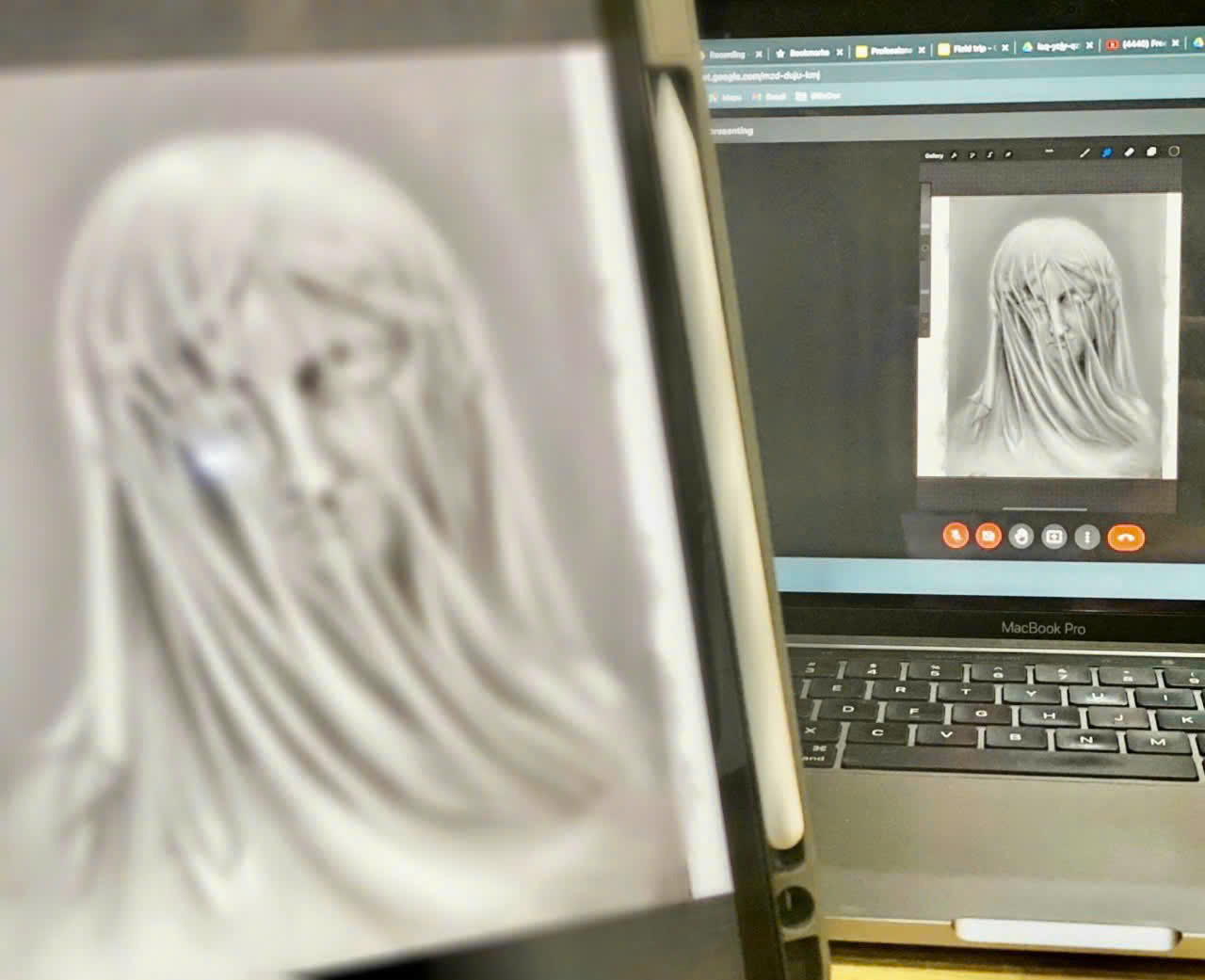Switch to the Bookmarks browser tab
Viewport: 1205px width, 980px height.
coord(808,53)
